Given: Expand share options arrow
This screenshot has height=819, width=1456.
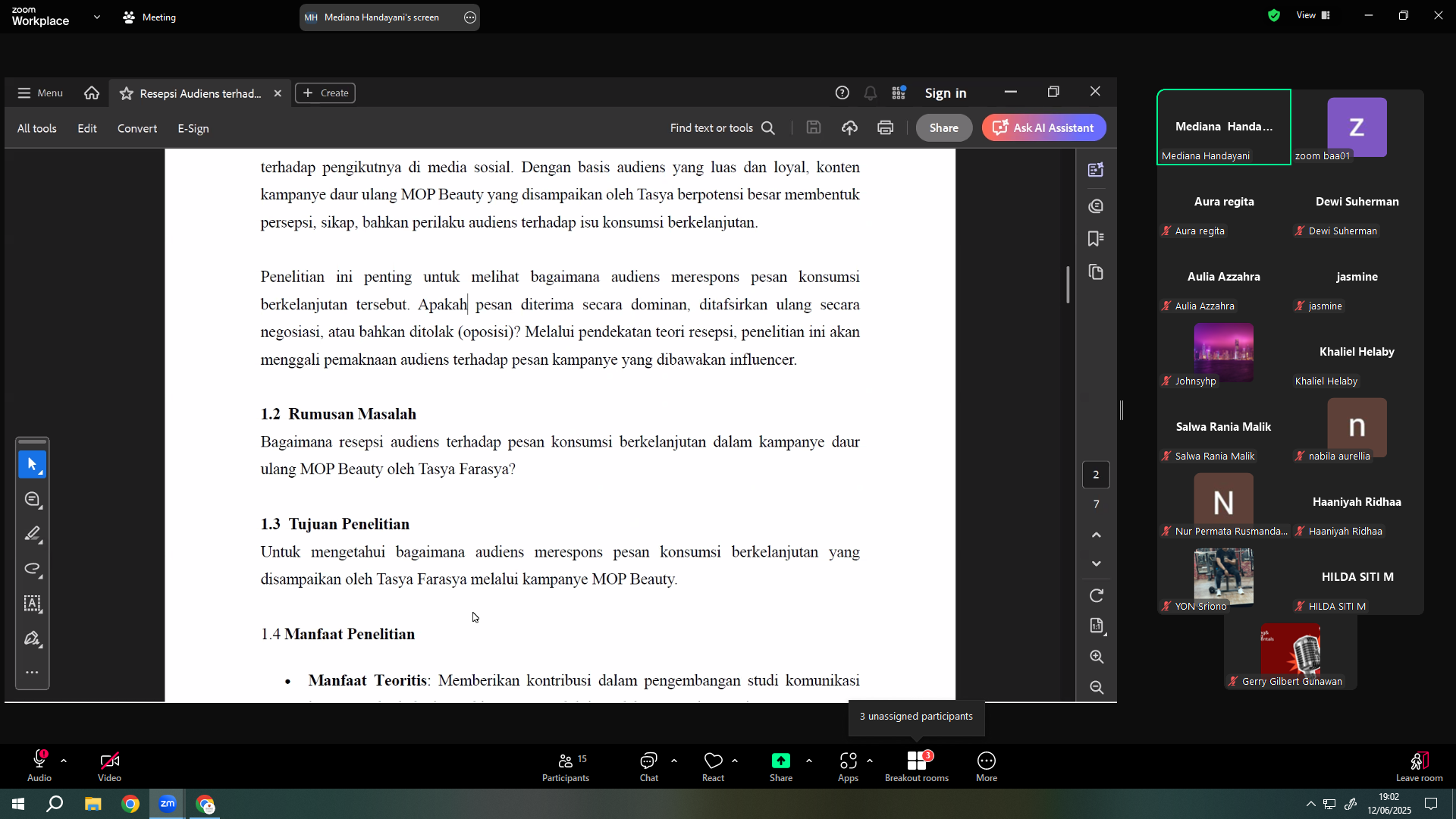Looking at the screenshot, I should coord(808,761).
